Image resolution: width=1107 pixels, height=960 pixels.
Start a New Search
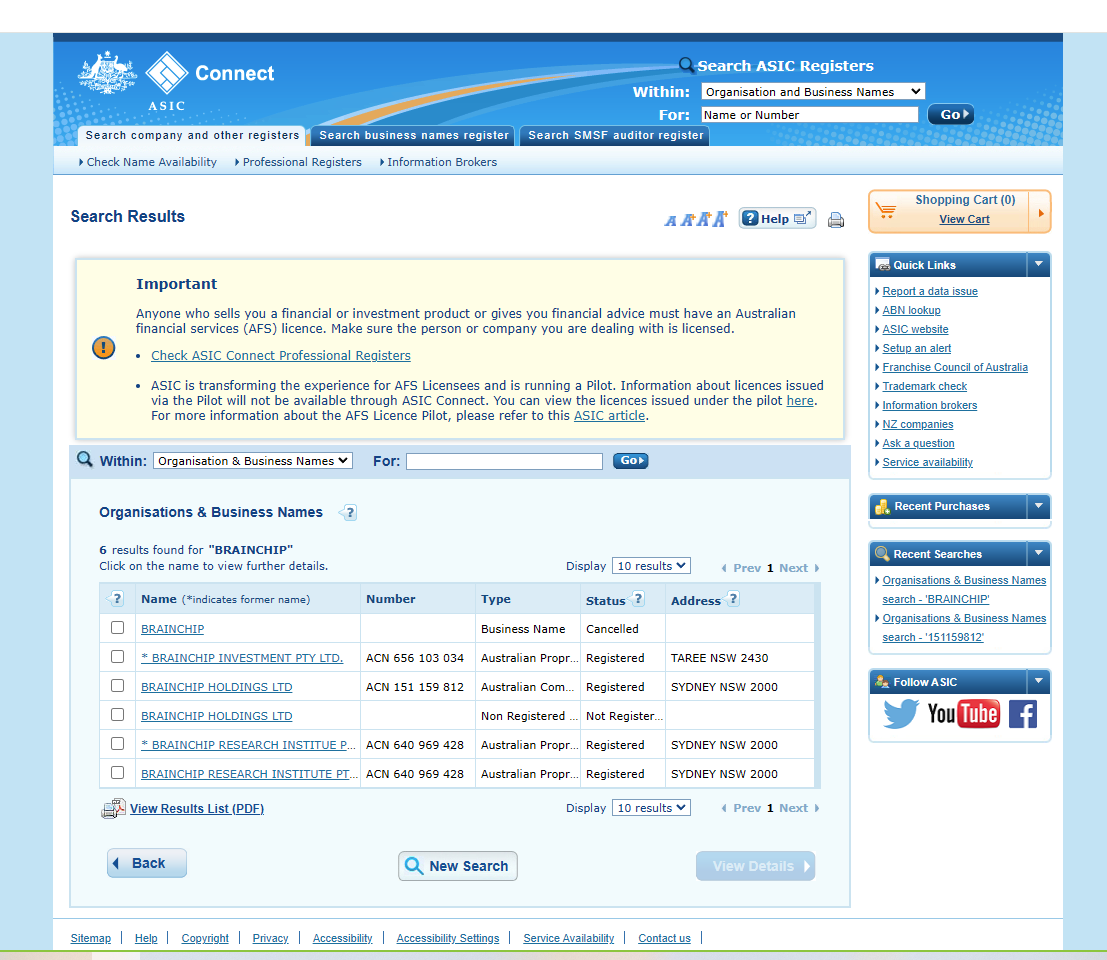pos(457,866)
